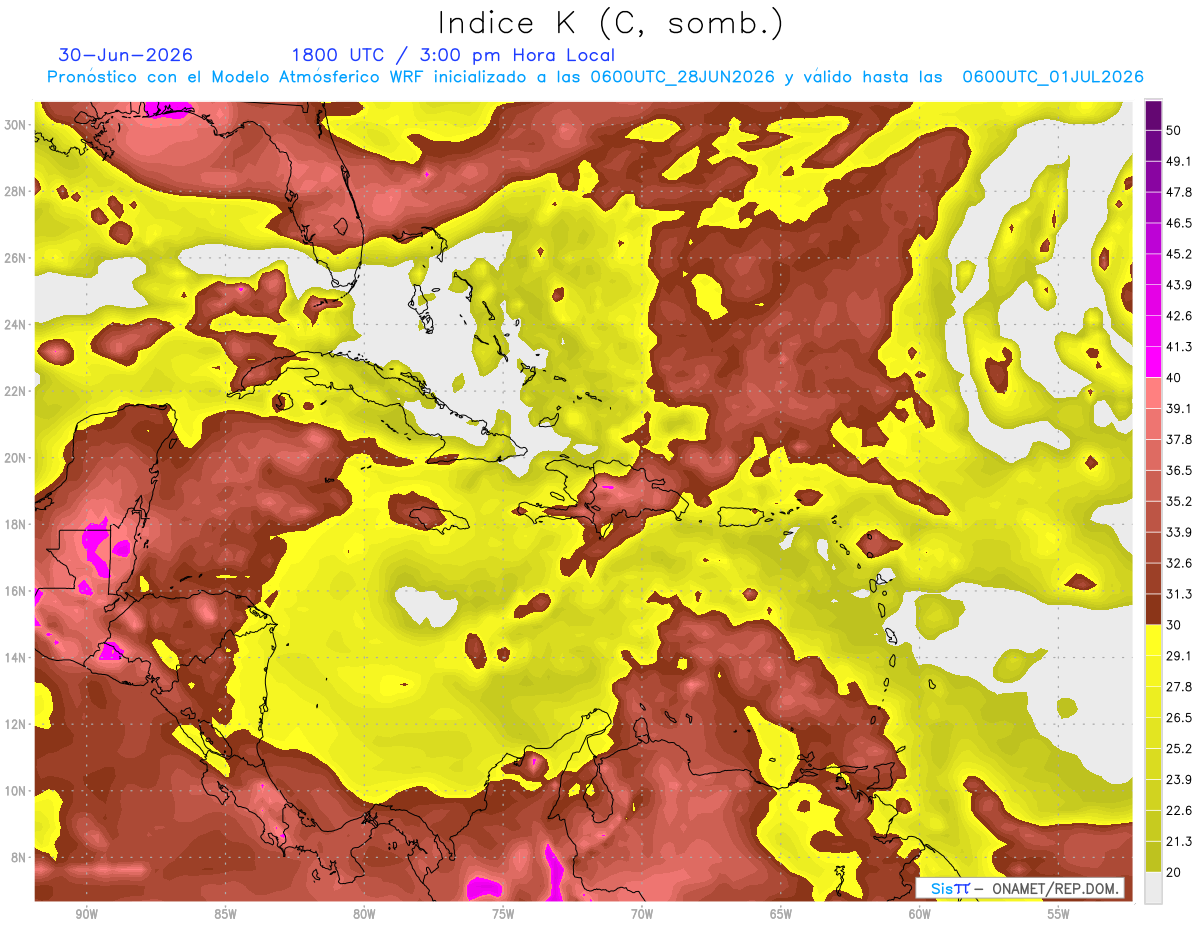
Task: Click the "90W" longitude axis label
Action: [x=87, y=914]
